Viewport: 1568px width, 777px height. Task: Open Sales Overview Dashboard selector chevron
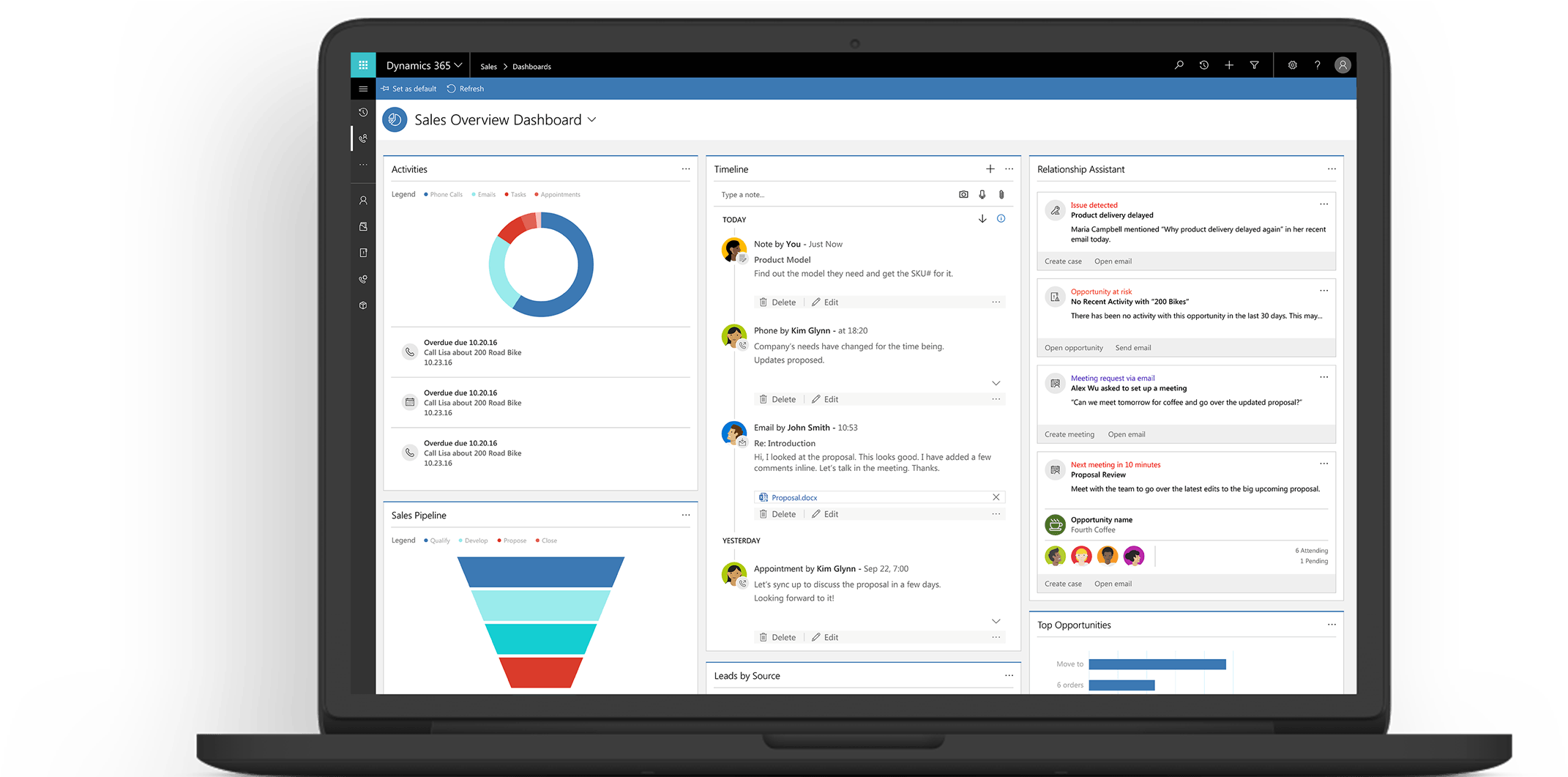[592, 120]
